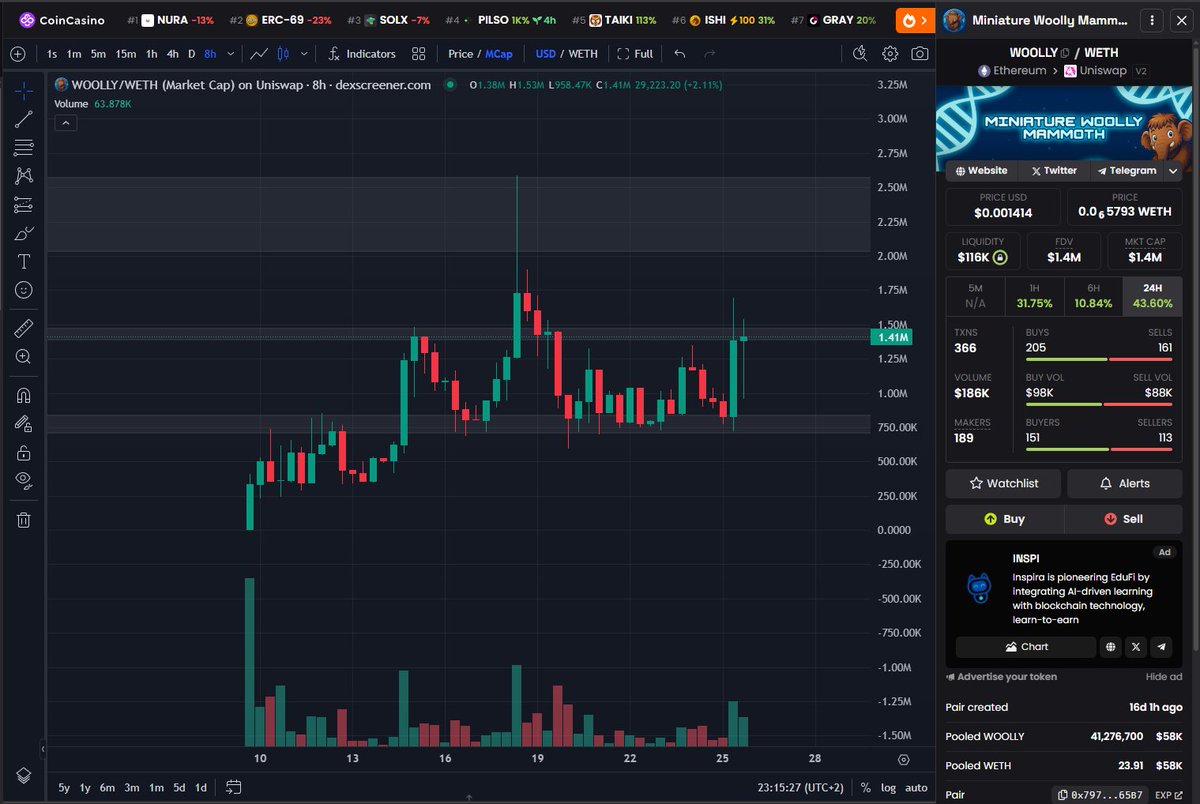The width and height of the screenshot is (1200, 804).
Task: Open the WOOLLY Twitter link
Action: coord(1054,171)
